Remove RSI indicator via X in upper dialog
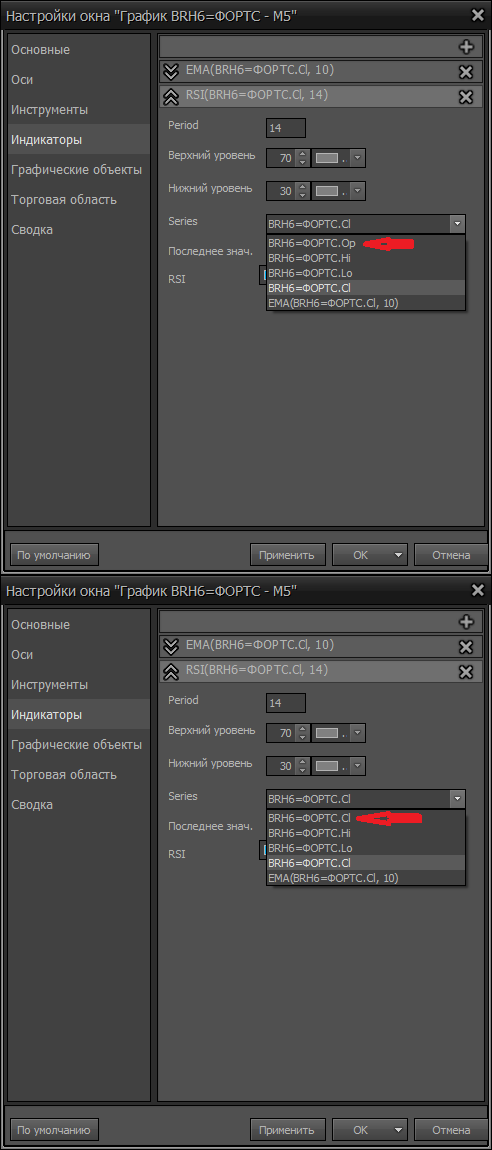492x1150 pixels. click(466, 97)
